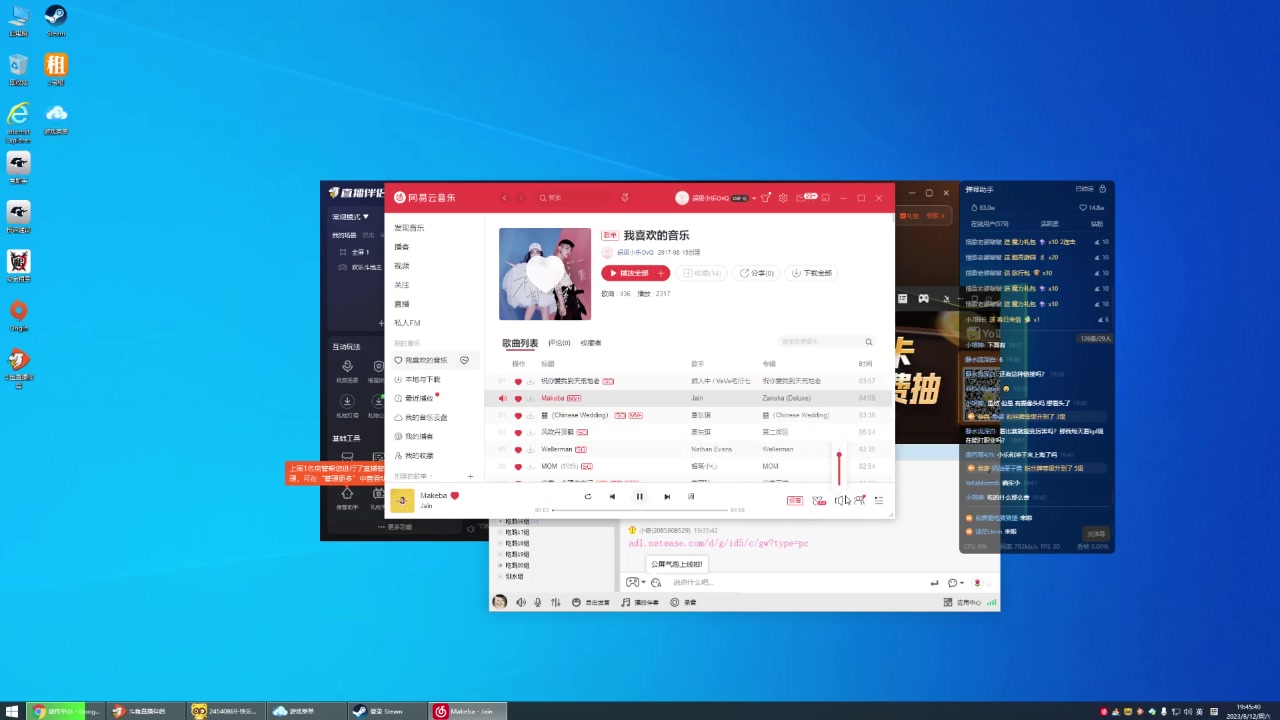The width and height of the screenshot is (1280, 720).
Task: Open the adl.netease.com link in chat
Action: [x=718, y=543]
